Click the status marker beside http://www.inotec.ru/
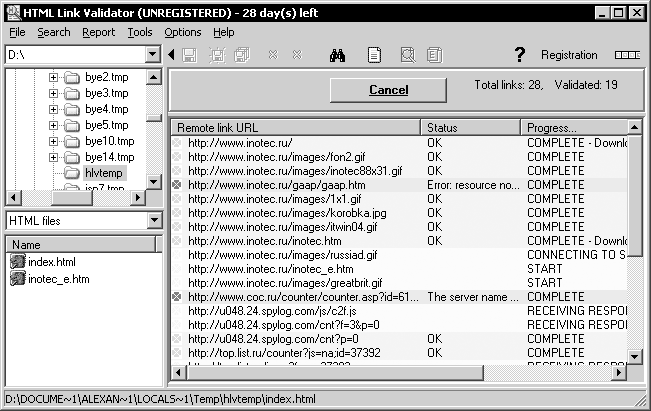651x411 pixels. click(x=177, y=143)
